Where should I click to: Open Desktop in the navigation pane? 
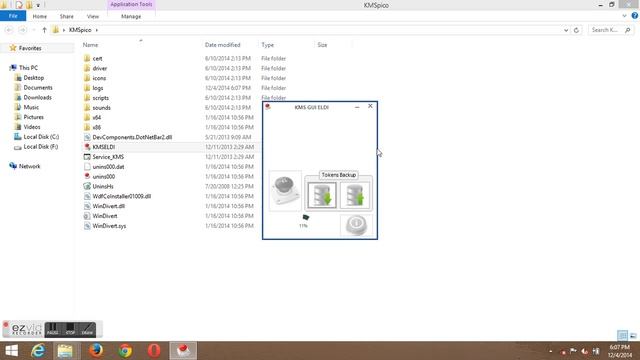click(x=33, y=78)
